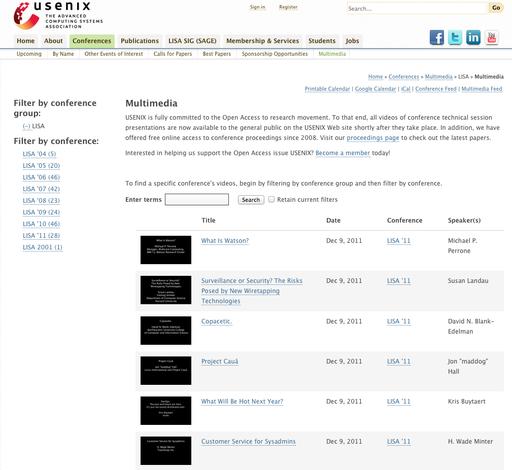Screen dimensions: 512x470
Task: Filter by LISA '11 conference
Action: tap(41, 236)
